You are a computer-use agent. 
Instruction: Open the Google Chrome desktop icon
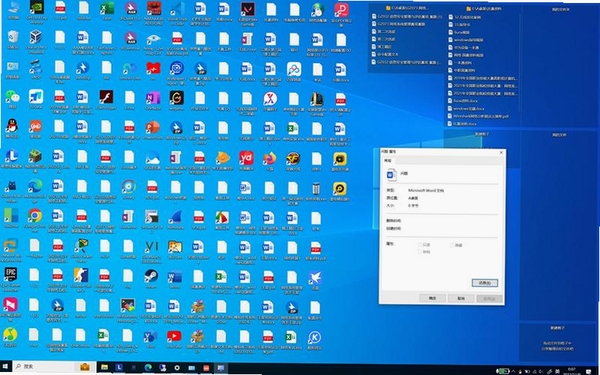[35, 217]
